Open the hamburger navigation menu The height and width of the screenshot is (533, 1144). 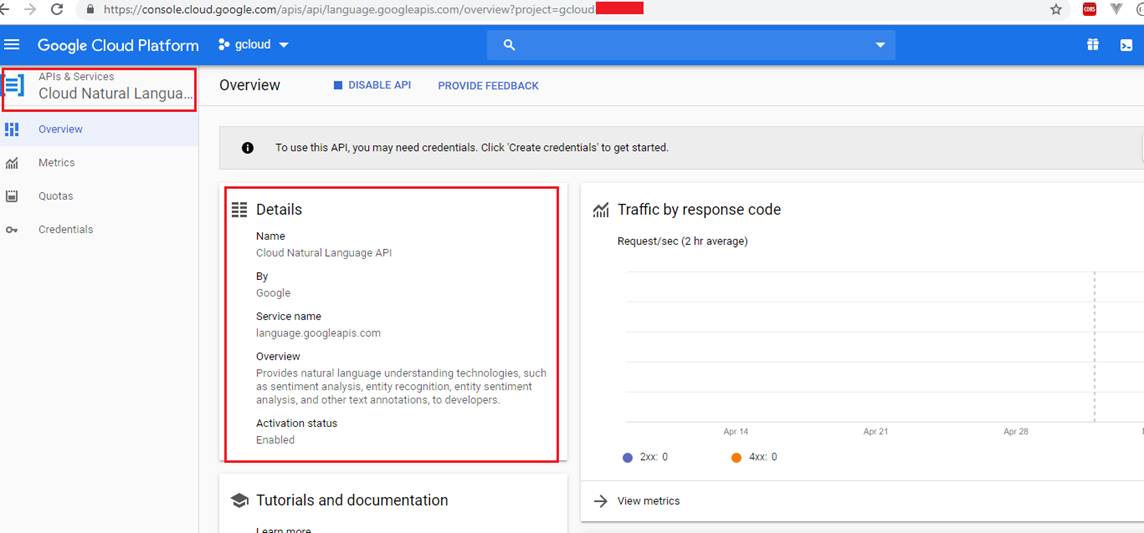(x=12, y=44)
